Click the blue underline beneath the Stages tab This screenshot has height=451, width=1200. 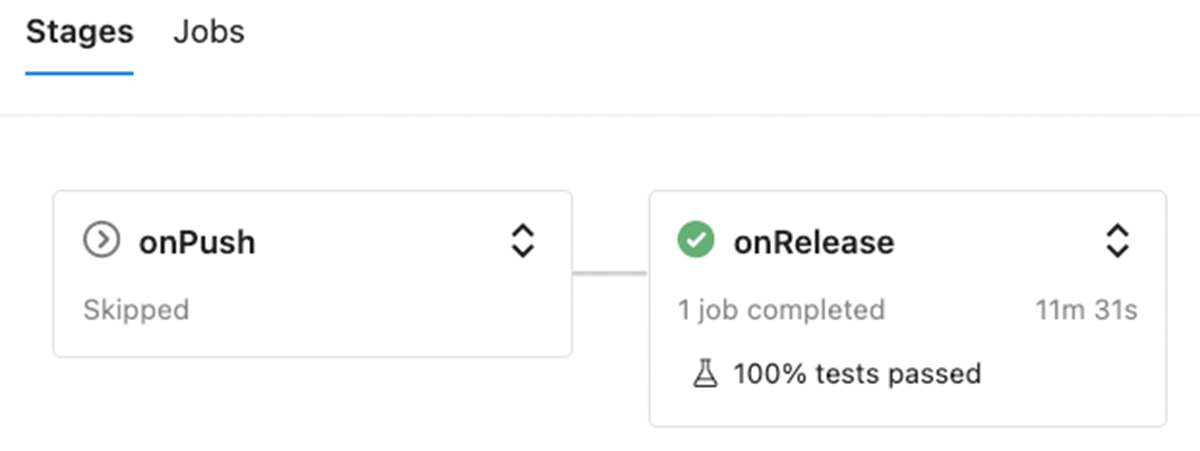79,73
